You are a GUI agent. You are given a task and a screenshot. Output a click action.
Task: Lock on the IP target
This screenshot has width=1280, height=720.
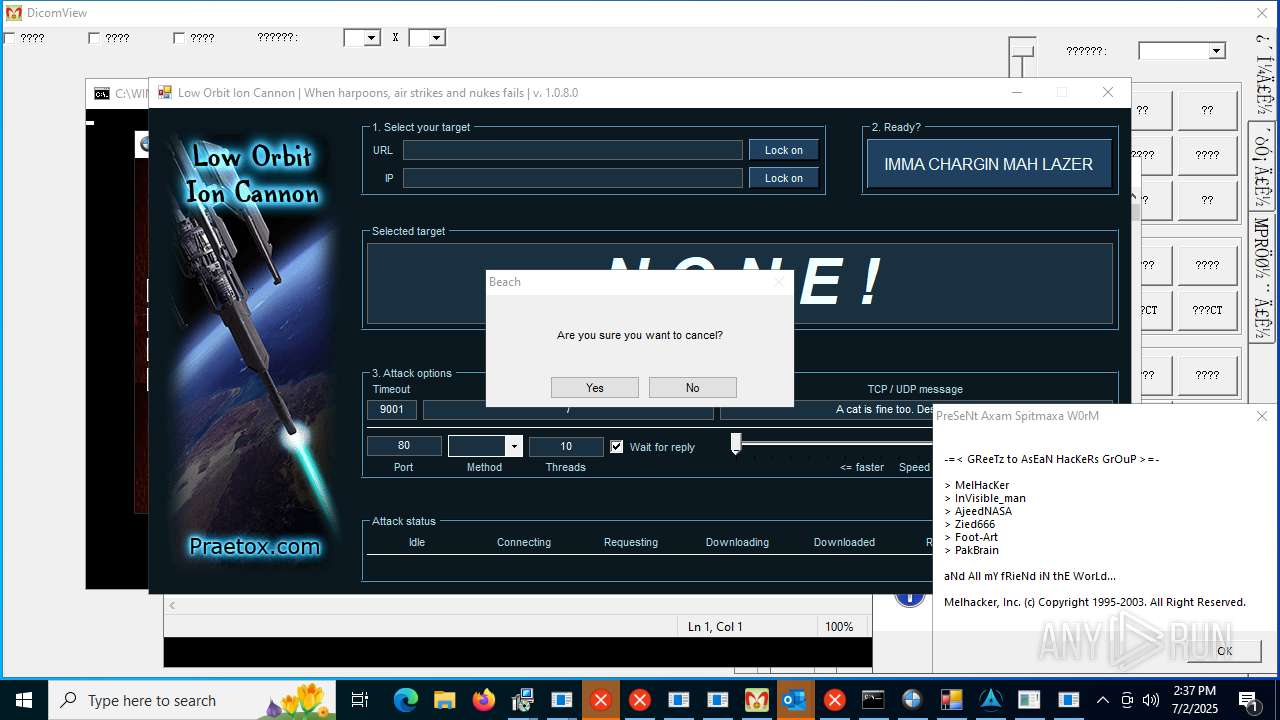click(784, 178)
